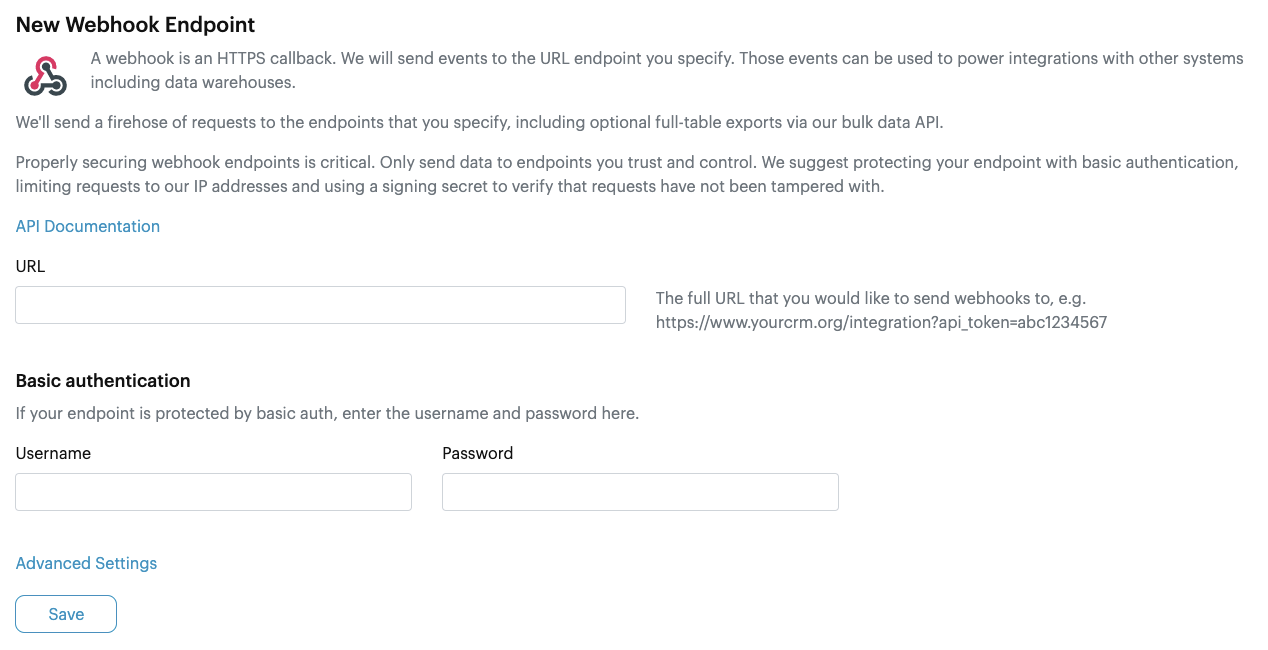Viewport: 1268px width, 650px height.
Task: Click the Username field label
Action: 53,453
